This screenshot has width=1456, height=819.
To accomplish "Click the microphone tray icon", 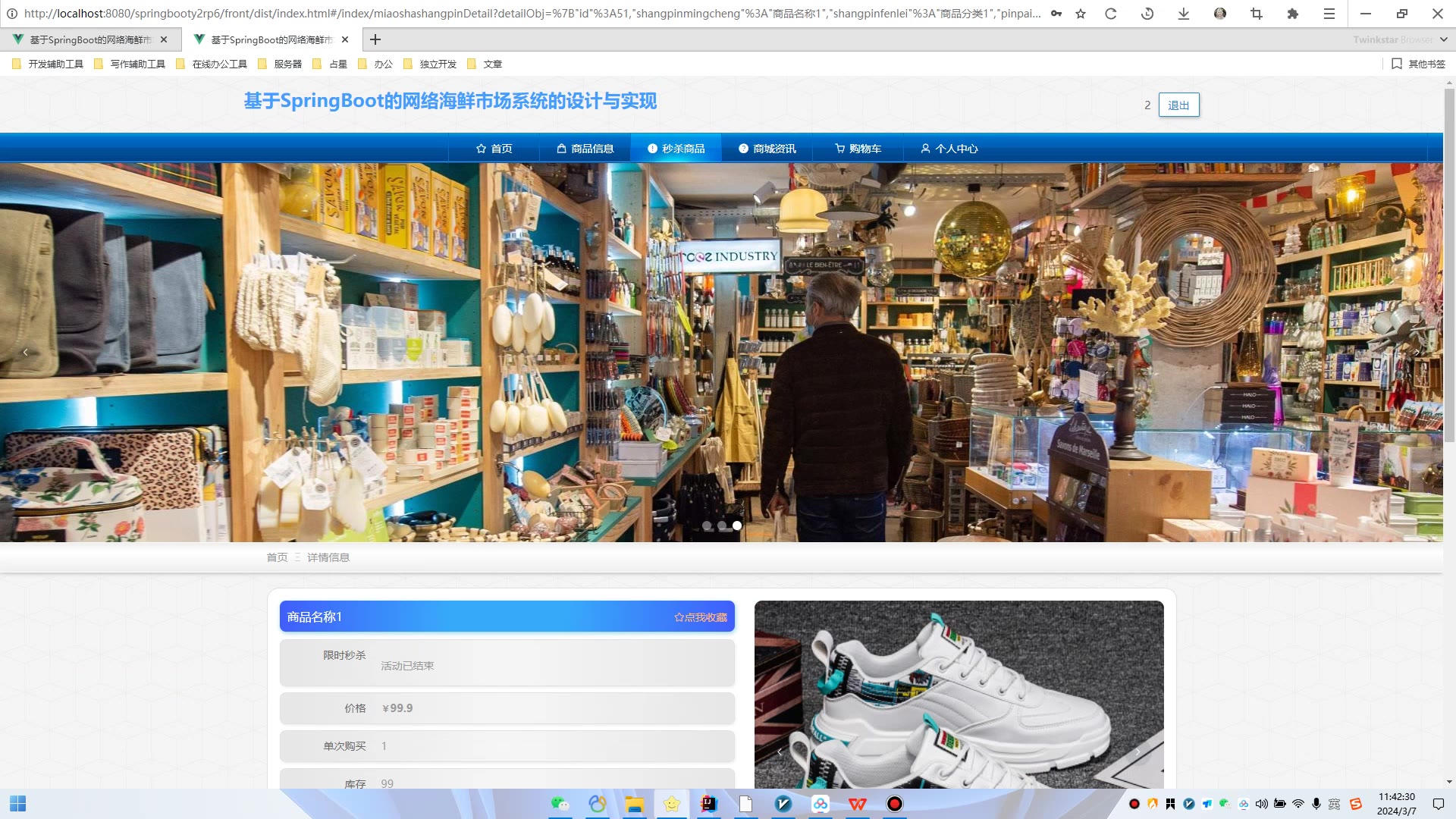I will point(1316,804).
